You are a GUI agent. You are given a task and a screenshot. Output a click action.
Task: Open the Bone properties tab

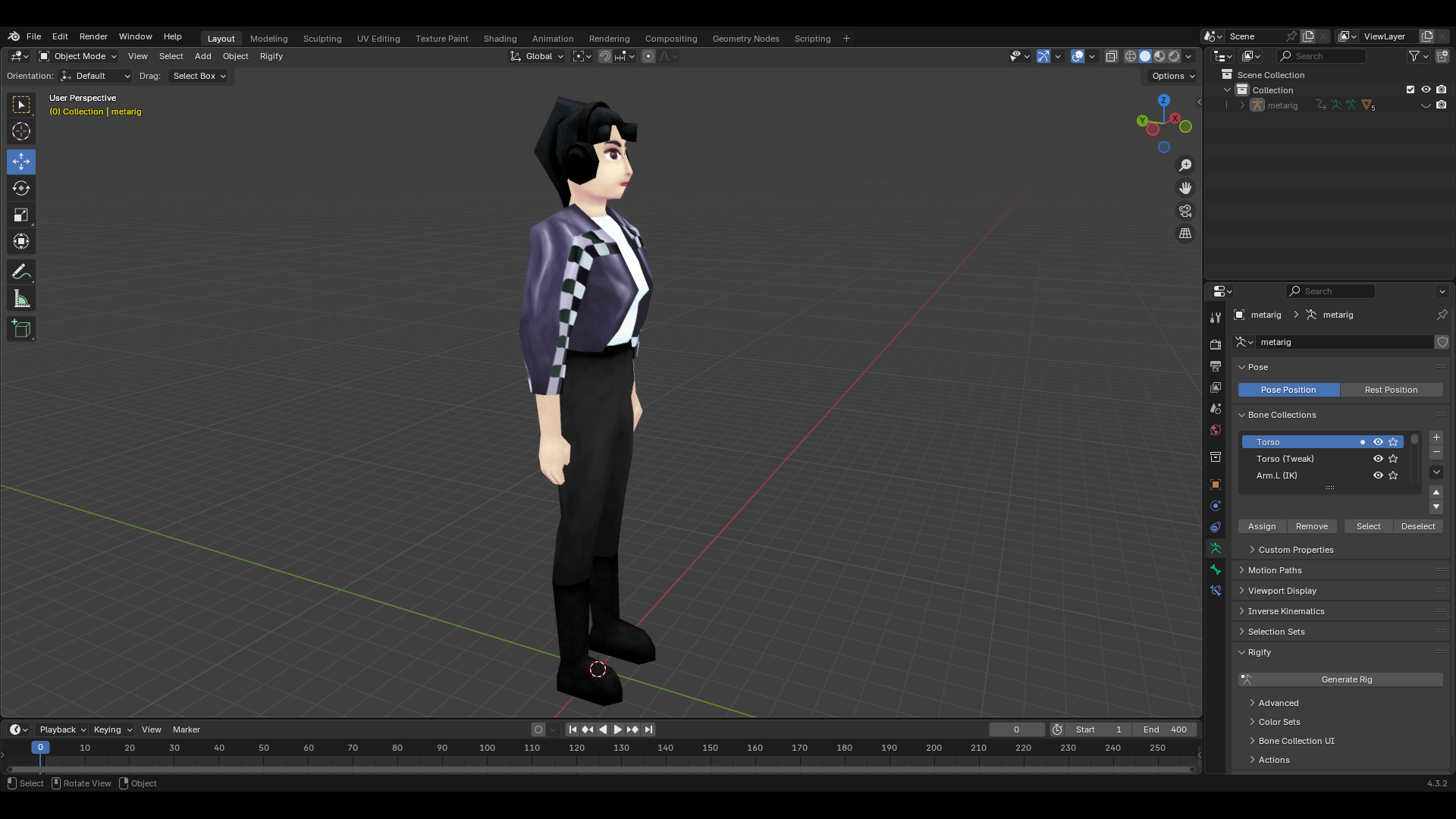1216,570
